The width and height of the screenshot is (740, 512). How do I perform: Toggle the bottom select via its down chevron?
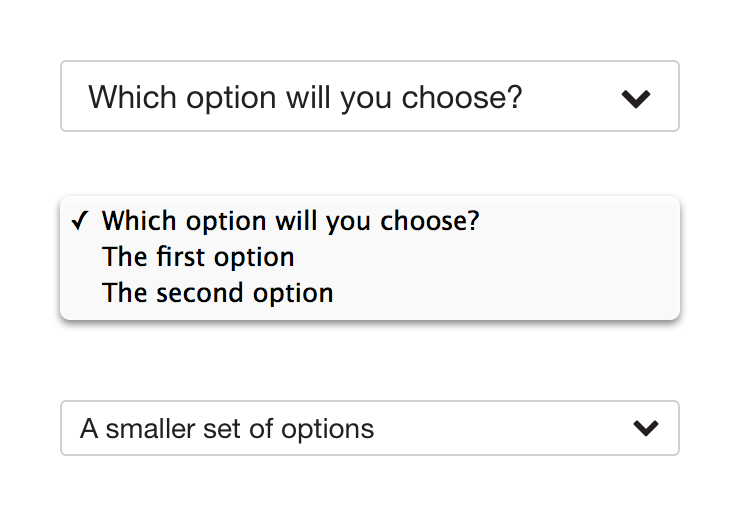point(646,428)
